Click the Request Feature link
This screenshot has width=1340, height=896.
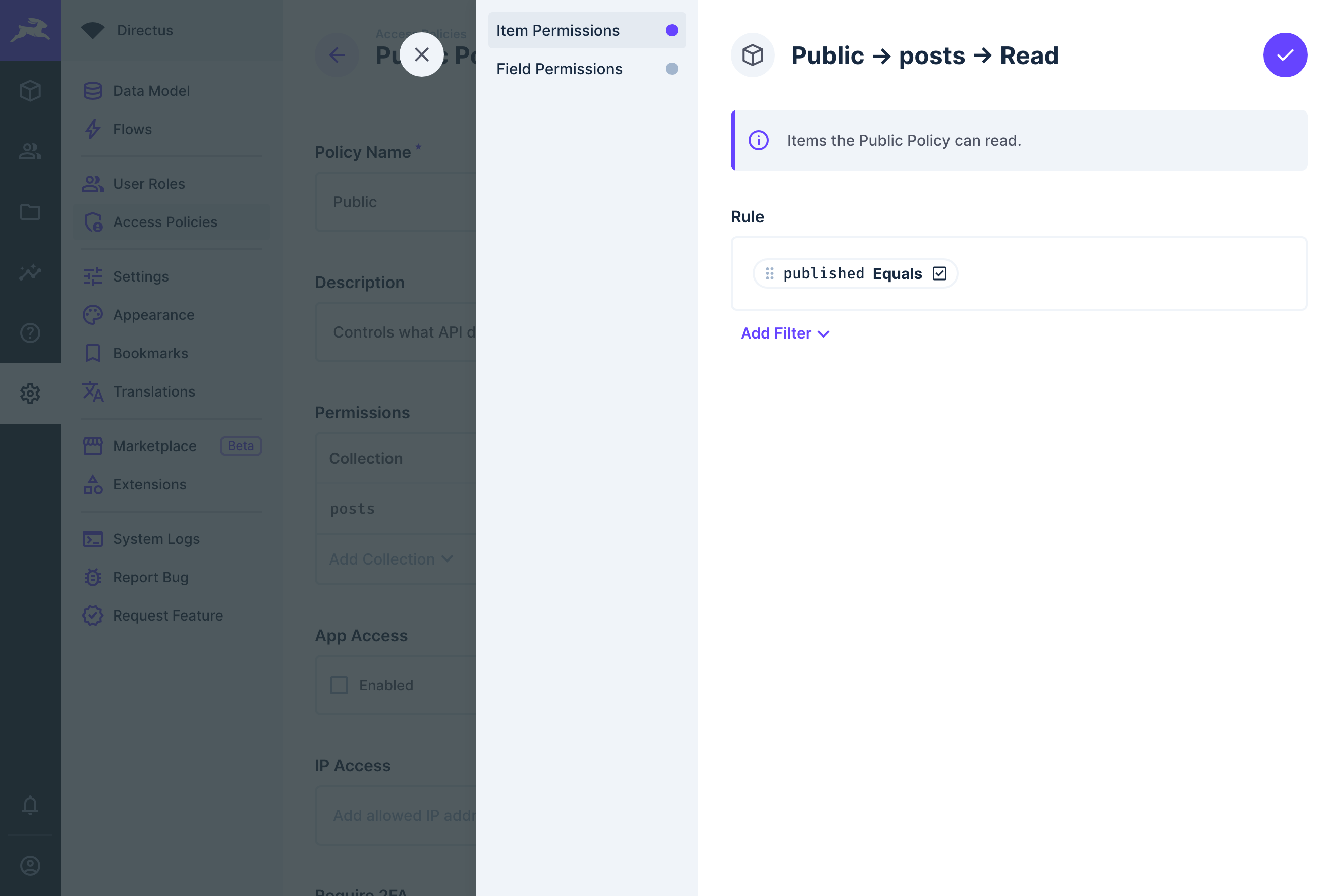tap(167, 615)
